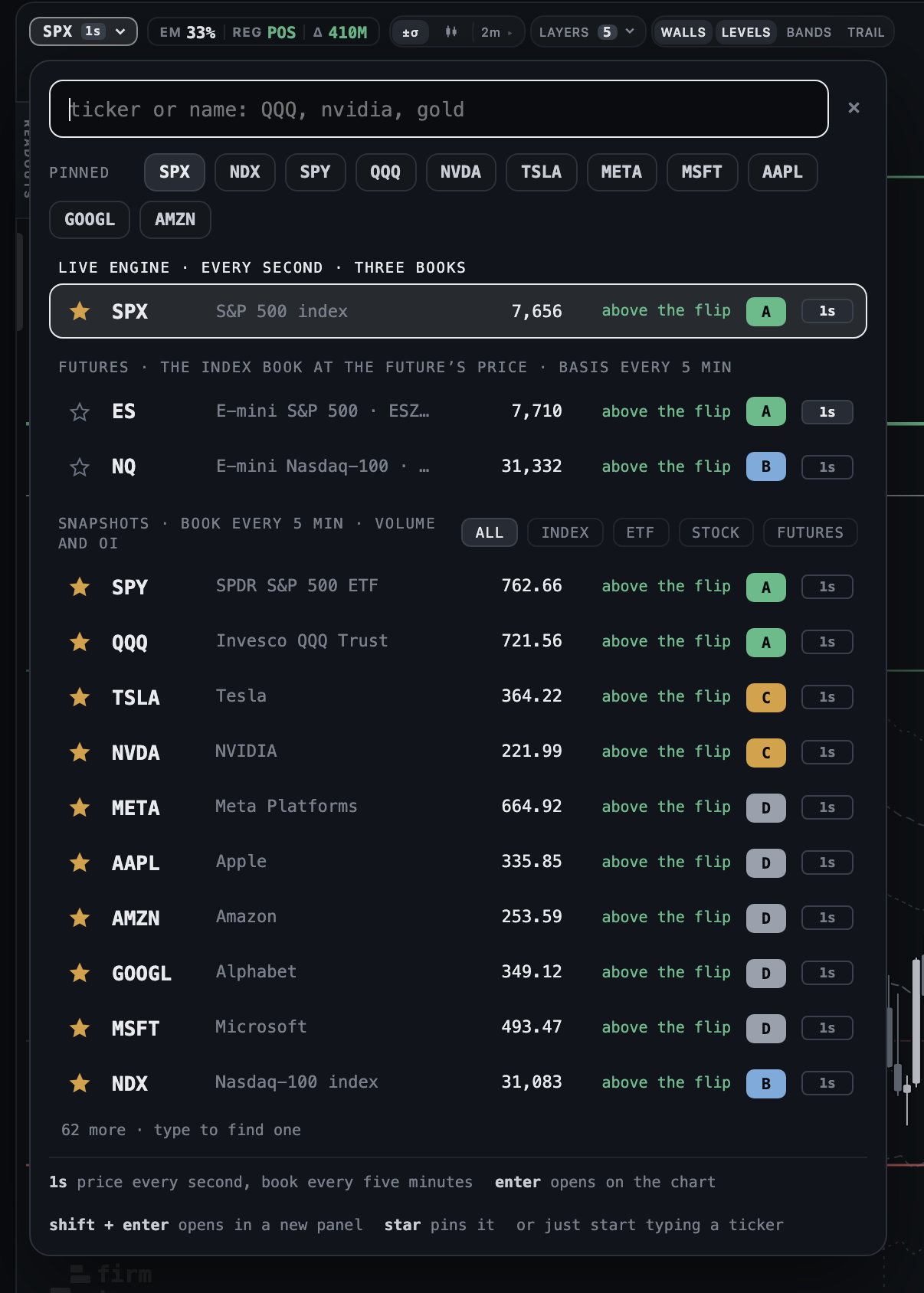Choose the pinned AMZN chip
Viewport: 924px width, 1293px height.
[175, 220]
